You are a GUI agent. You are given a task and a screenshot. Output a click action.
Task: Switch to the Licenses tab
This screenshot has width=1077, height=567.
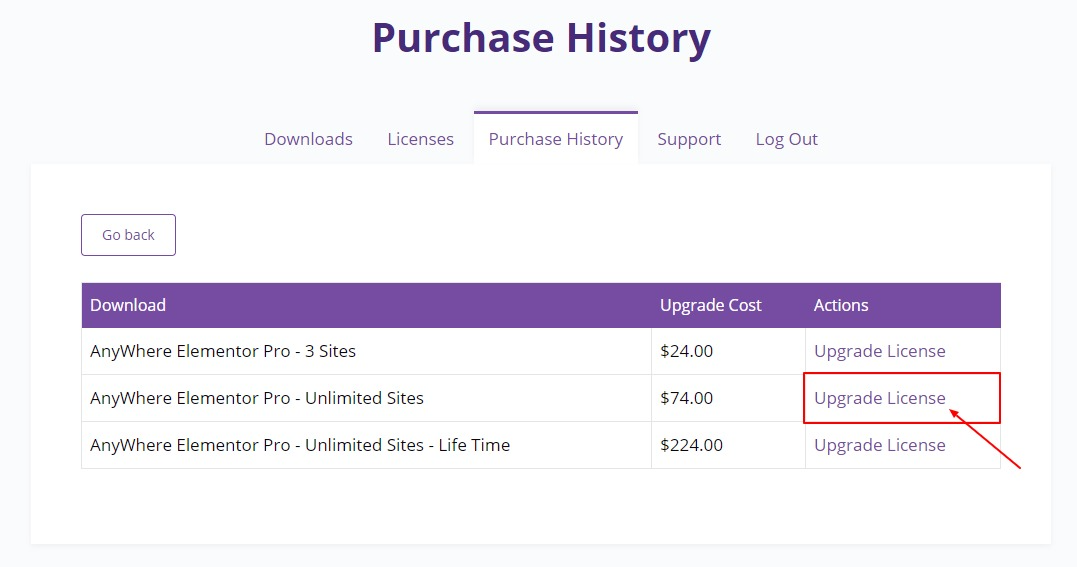pyautogui.click(x=420, y=139)
